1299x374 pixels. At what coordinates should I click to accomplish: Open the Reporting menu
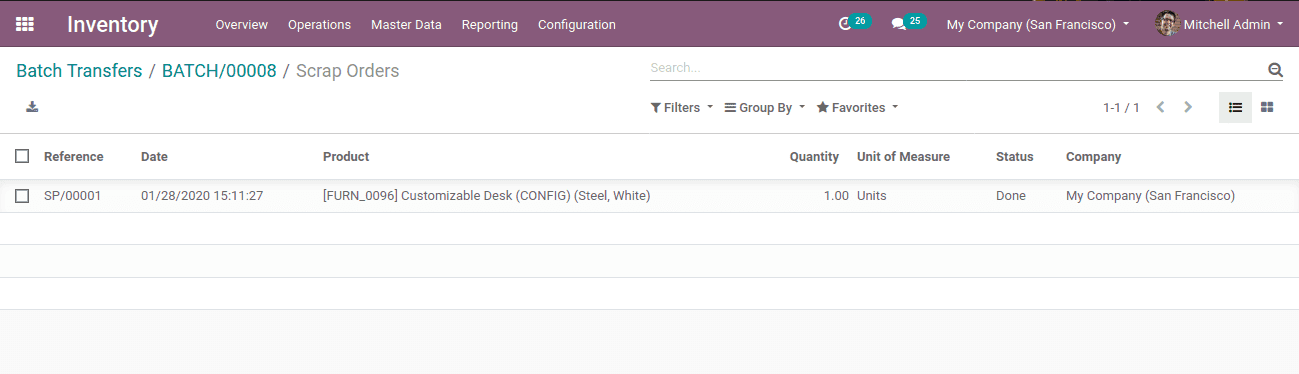tap(490, 24)
